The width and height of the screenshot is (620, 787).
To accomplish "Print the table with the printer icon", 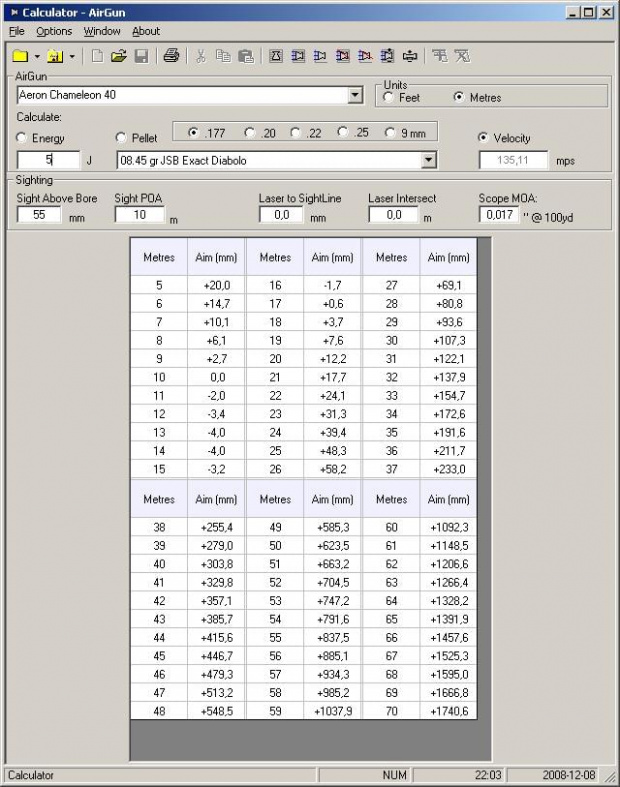I will click(171, 56).
